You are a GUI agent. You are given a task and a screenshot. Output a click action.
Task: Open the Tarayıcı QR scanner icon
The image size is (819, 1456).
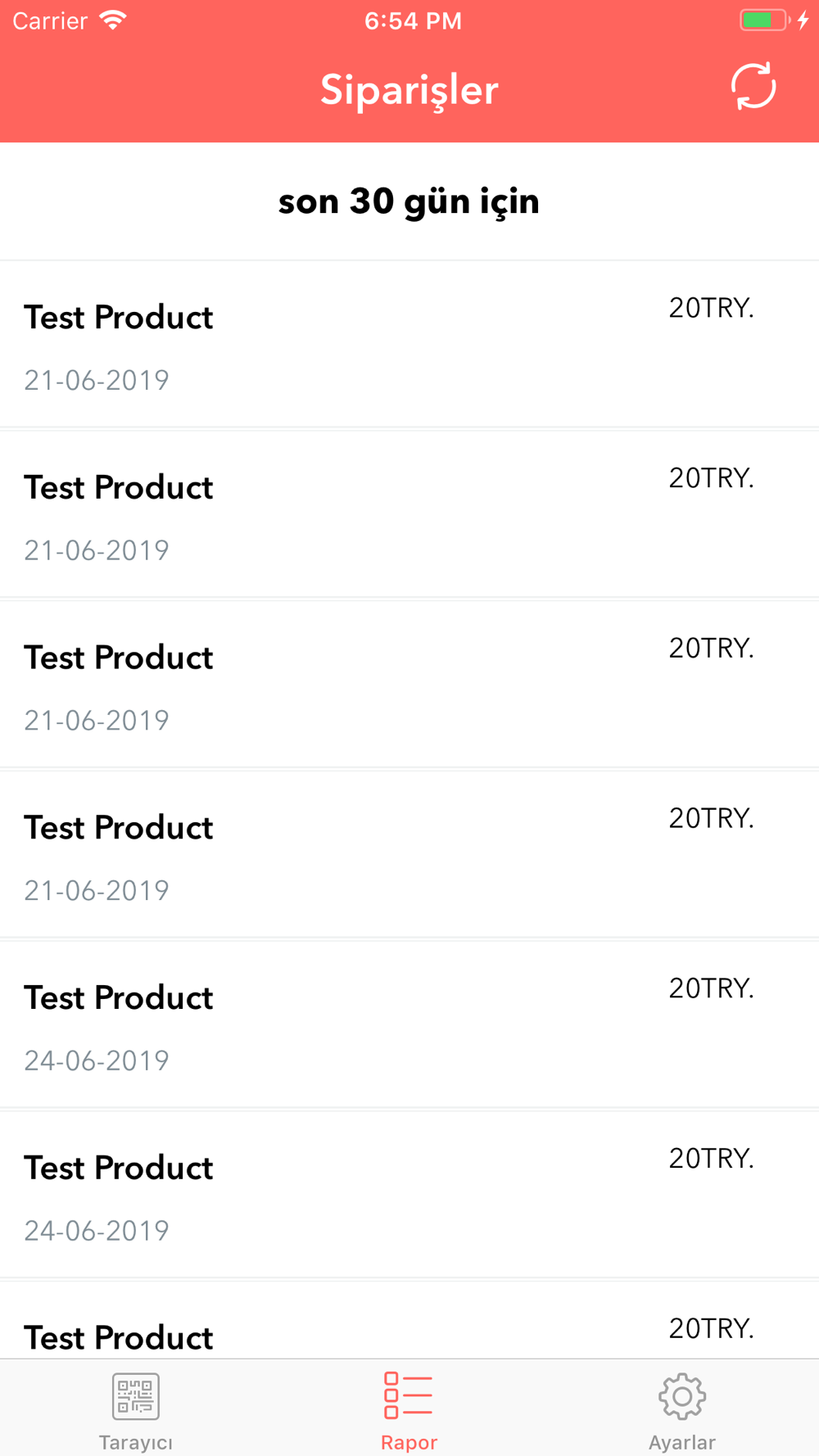click(136, 1396)
